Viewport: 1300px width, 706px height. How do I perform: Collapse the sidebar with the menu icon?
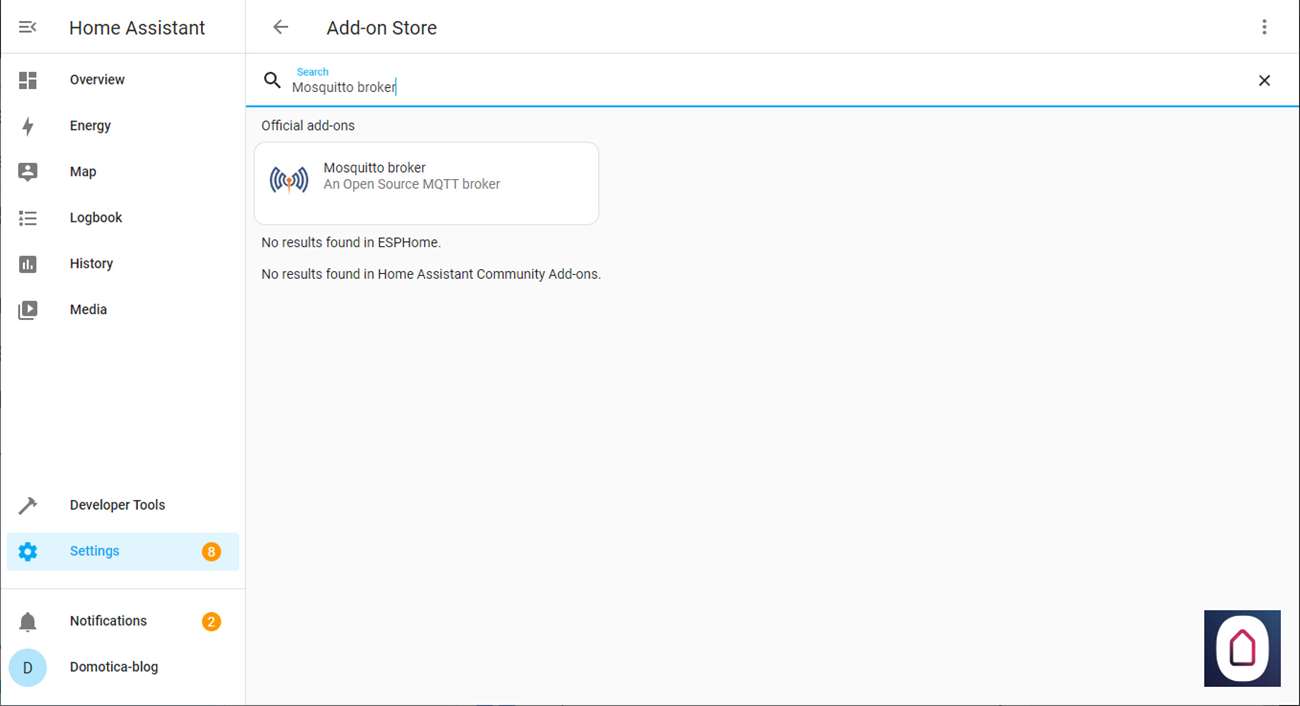click(x=28, y=28)
